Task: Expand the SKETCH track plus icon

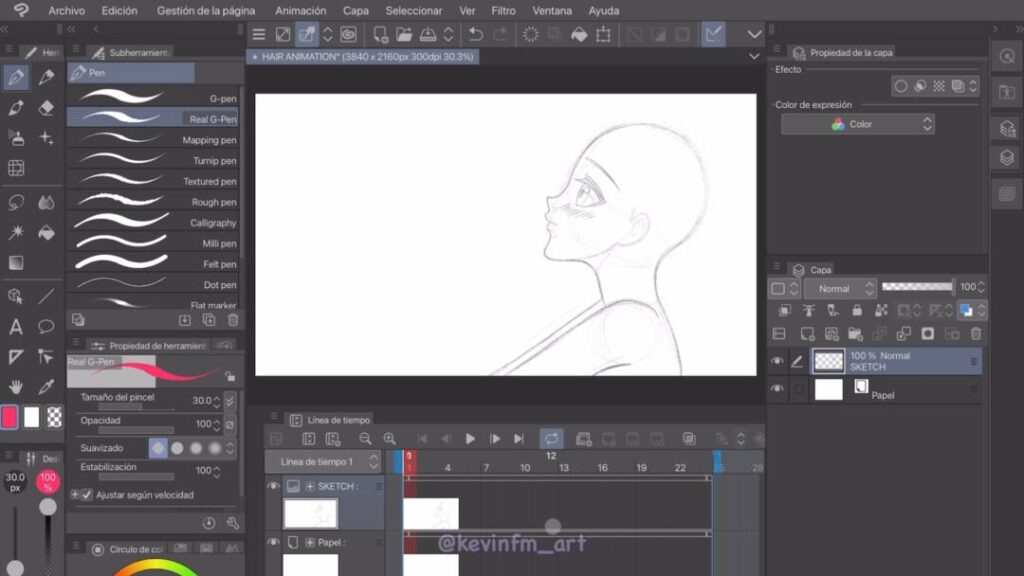Action: [310, 486]
